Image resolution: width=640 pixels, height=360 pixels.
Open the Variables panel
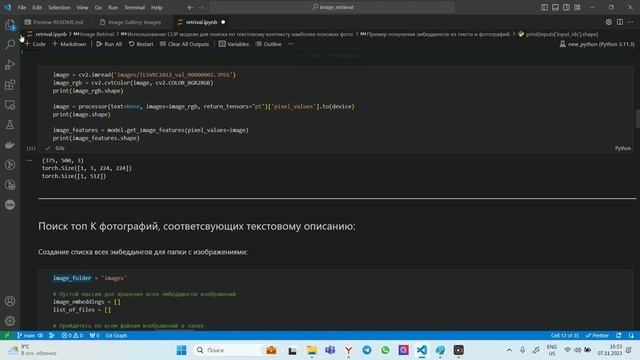(x=234, y=44)
